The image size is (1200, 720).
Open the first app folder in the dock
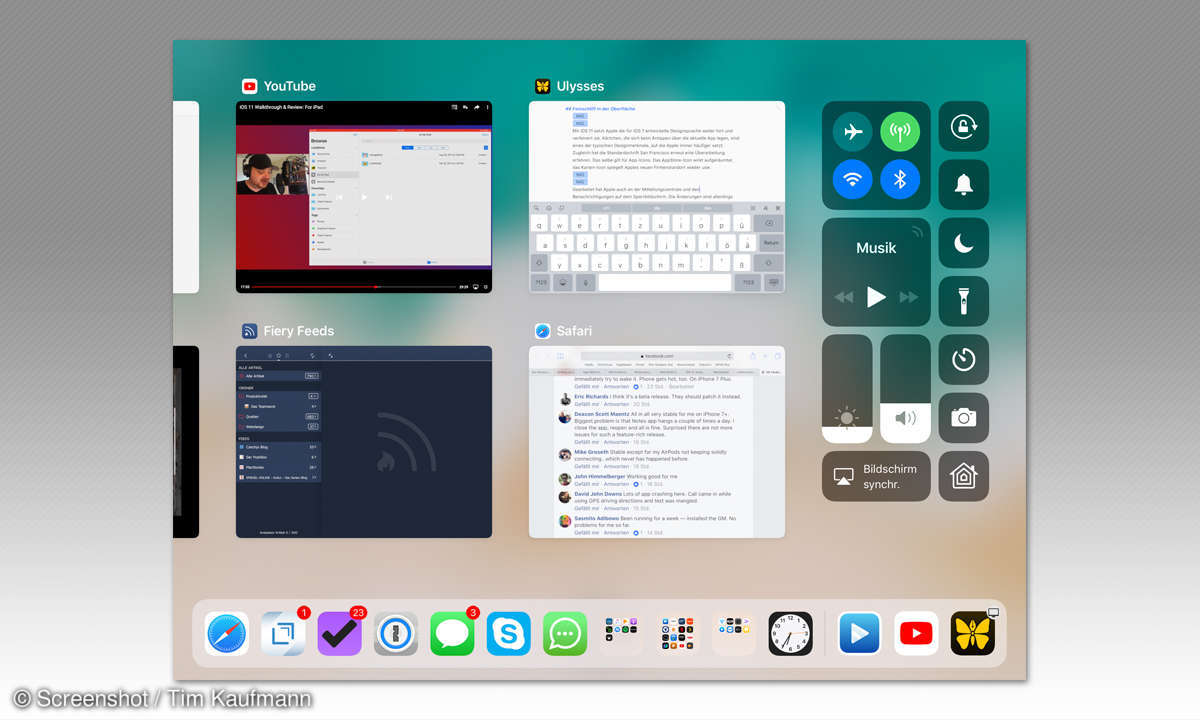(622, 634)
